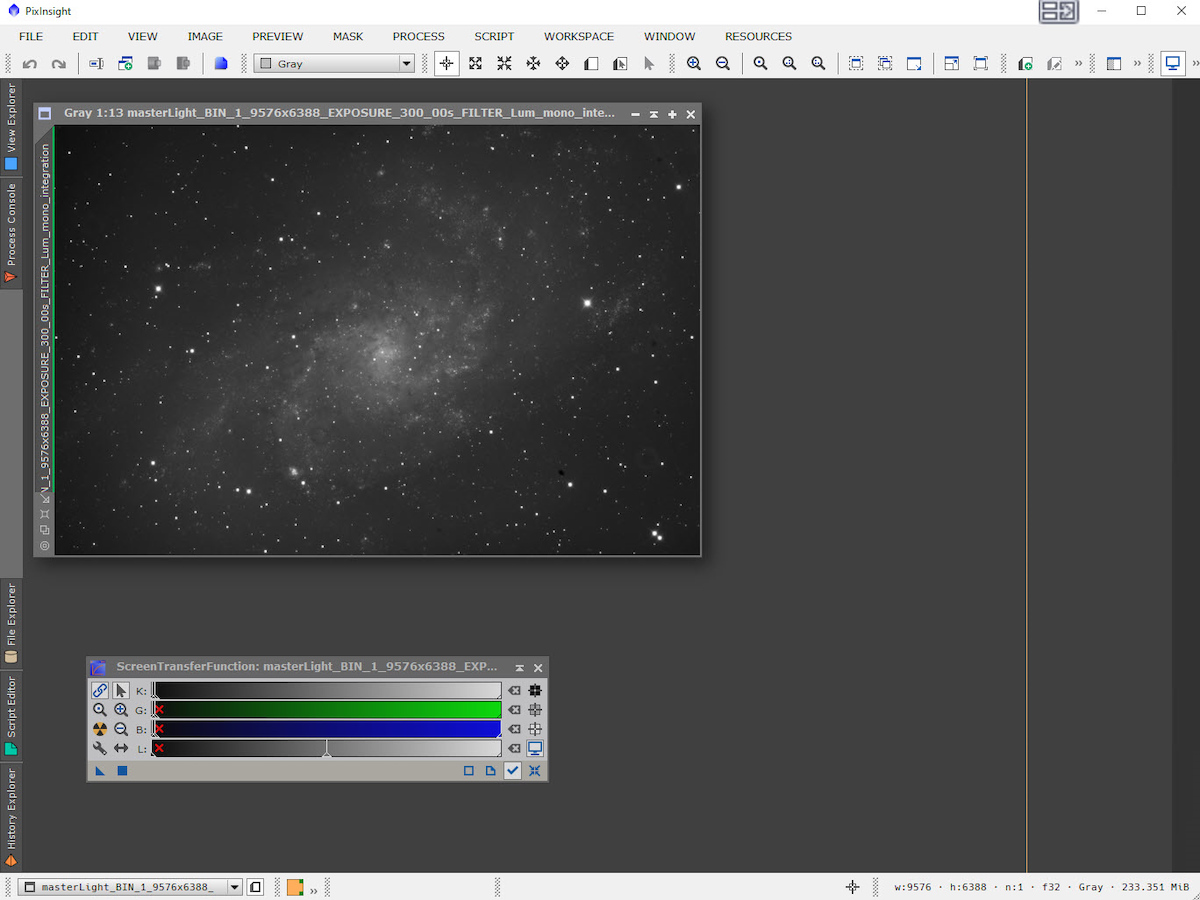The image size is (1200, 900).
Task: Click the Edit Preview crosshair tool in the toolbar
Action: 447,63
